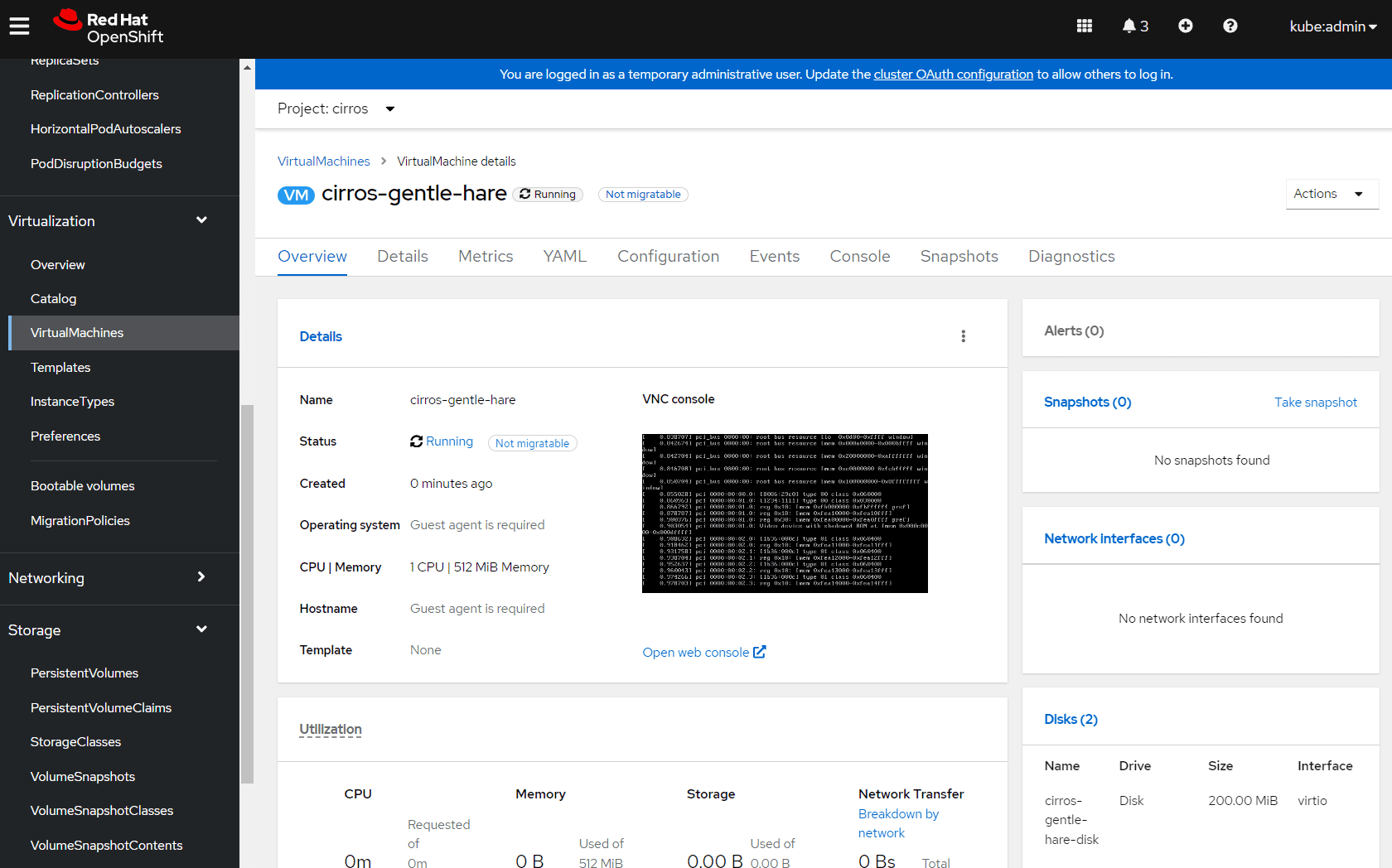This screenshot has height=868, width=1392.
Task: Open the application launcher grid icon
Action: [x=1084, y=27]
